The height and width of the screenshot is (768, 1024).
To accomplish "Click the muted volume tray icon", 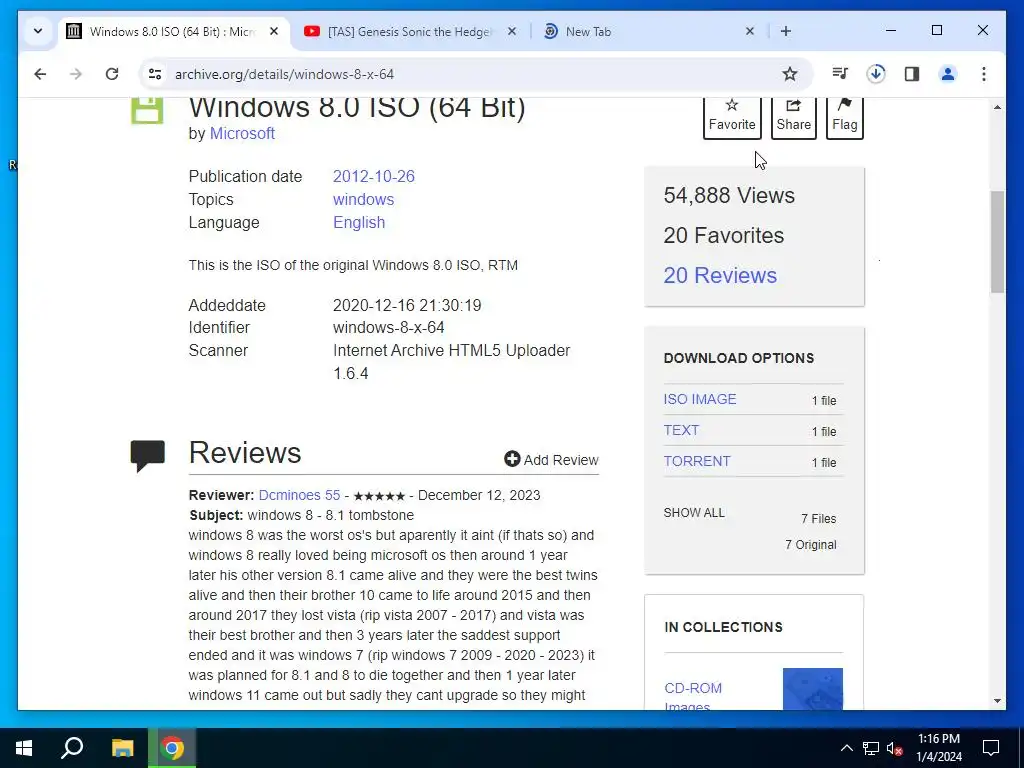I will pos(895,748).
